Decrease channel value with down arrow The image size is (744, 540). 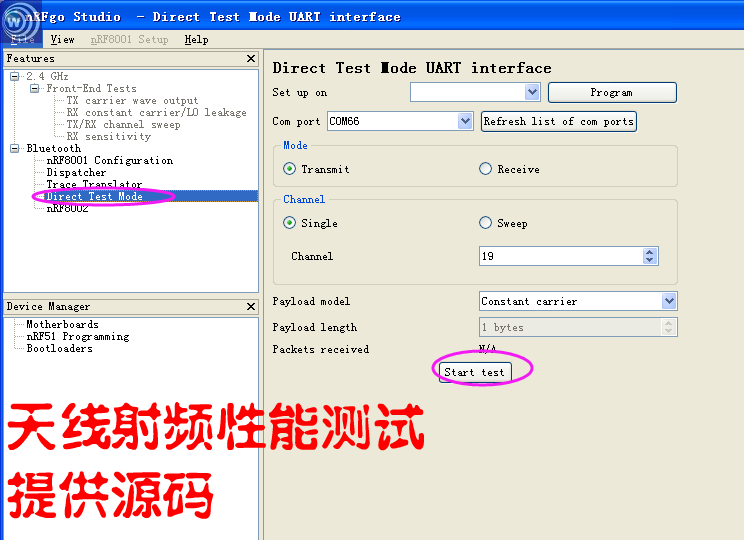650,260
